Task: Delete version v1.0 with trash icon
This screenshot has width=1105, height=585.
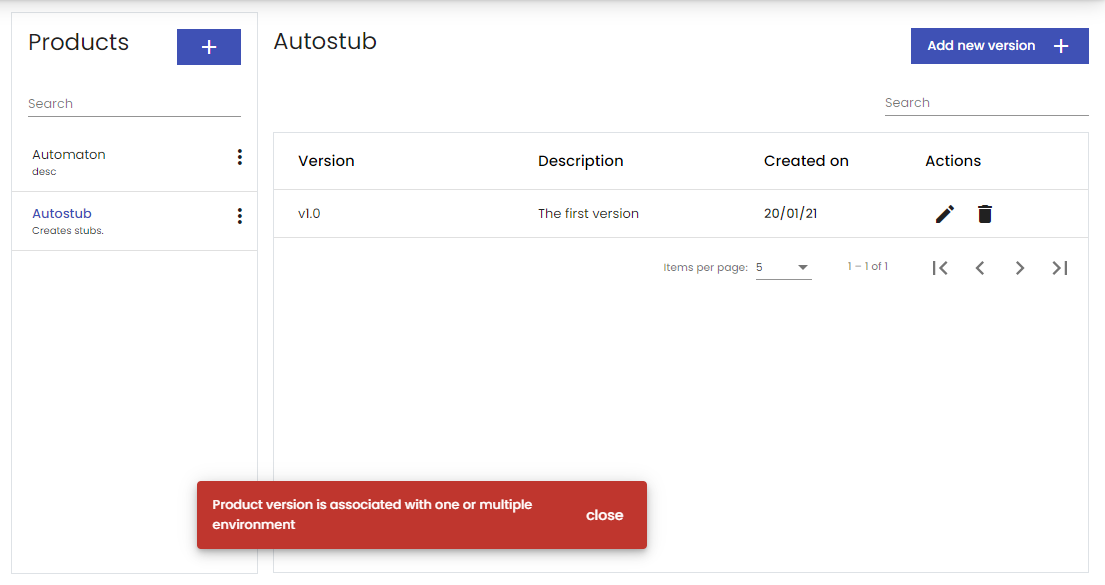Action: pos(985,214)
